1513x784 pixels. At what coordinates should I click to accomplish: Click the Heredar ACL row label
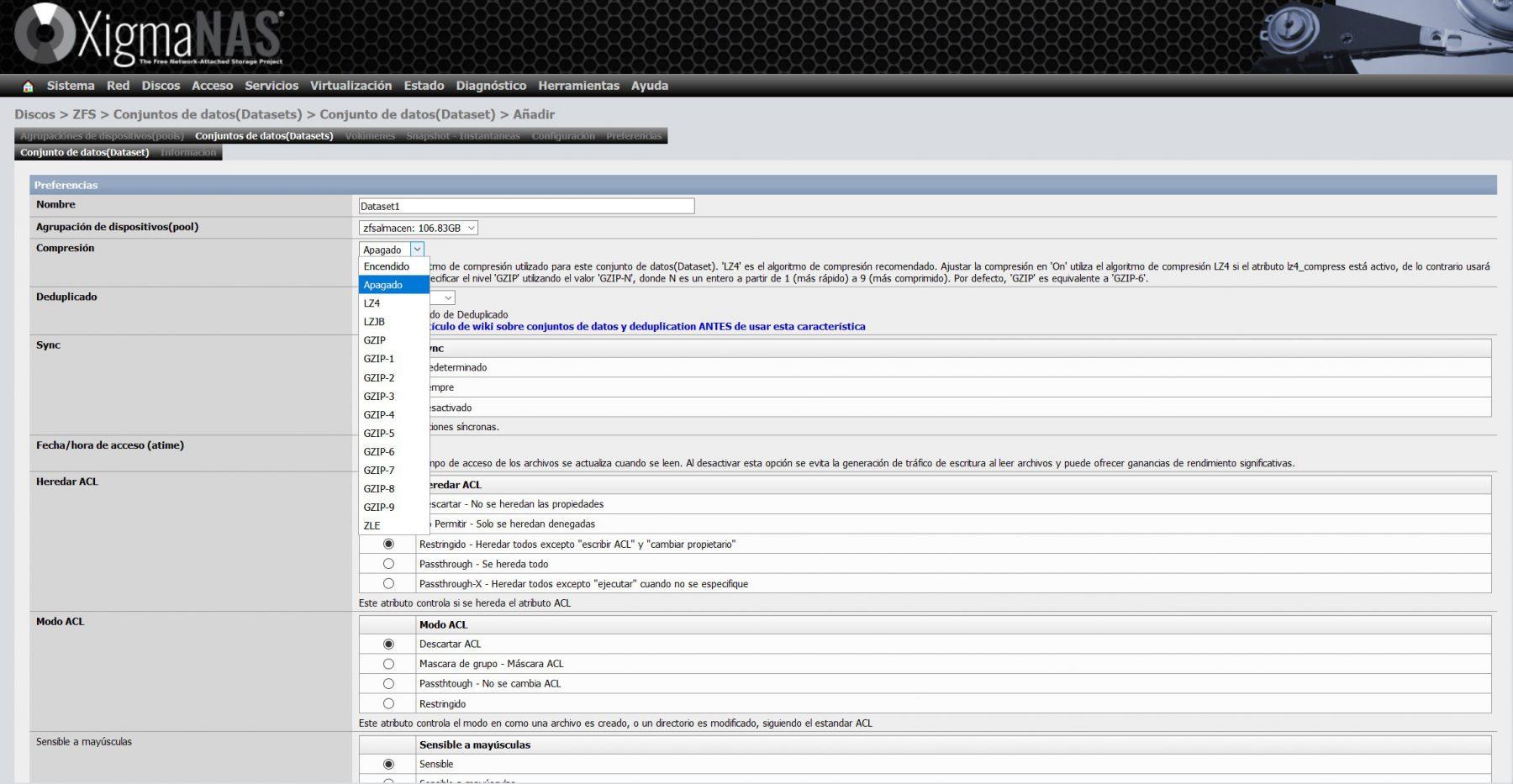coord(67,481)
